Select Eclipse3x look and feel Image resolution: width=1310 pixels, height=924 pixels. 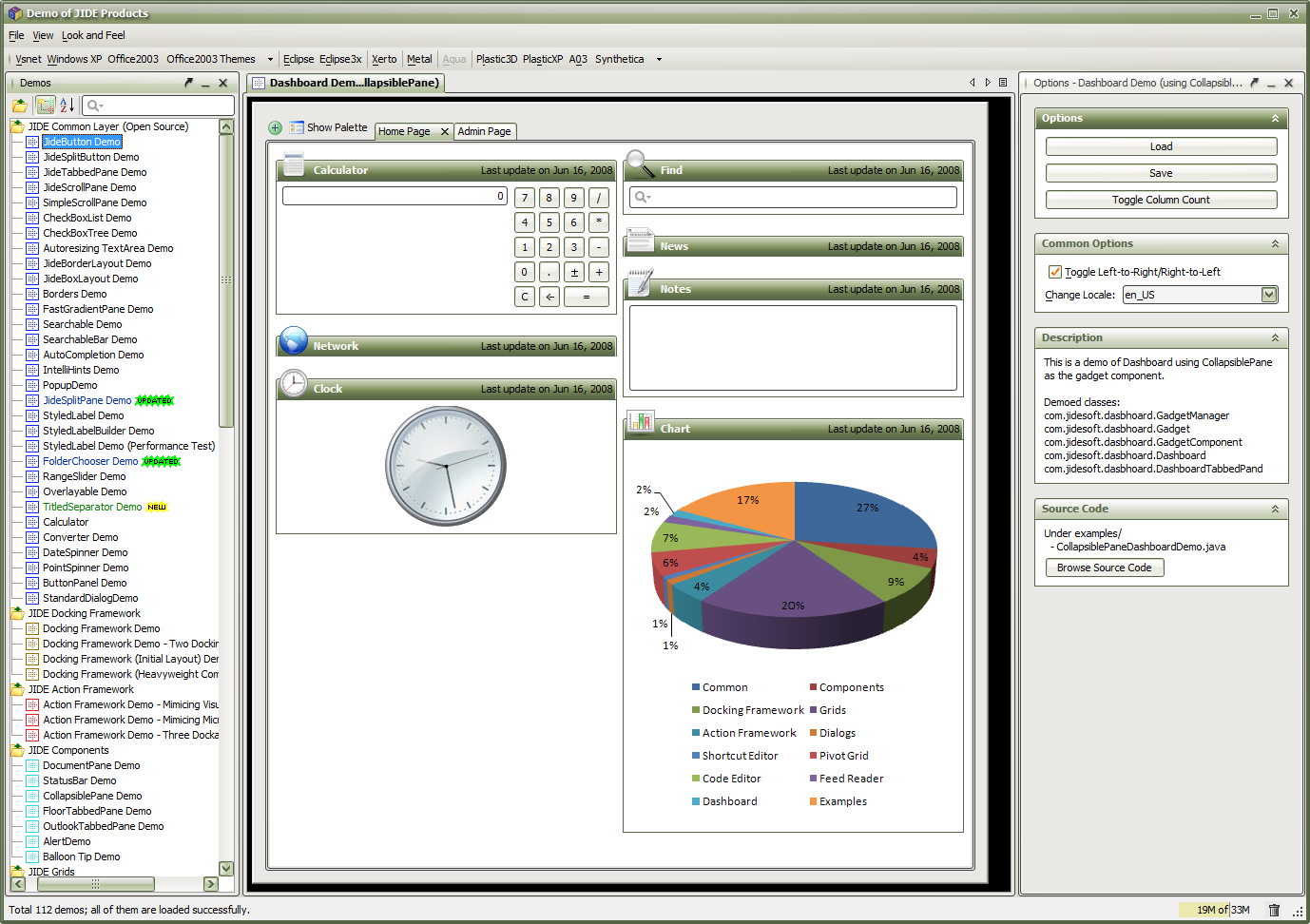tap(340, 59)
